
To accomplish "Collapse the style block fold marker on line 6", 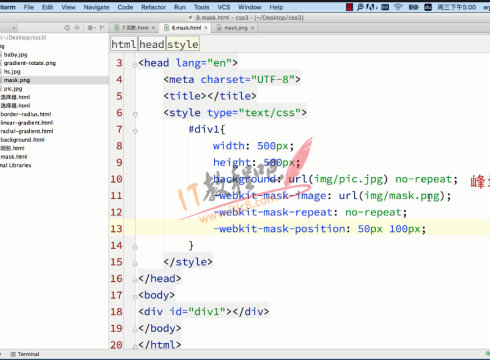I will tap(135, 114).
